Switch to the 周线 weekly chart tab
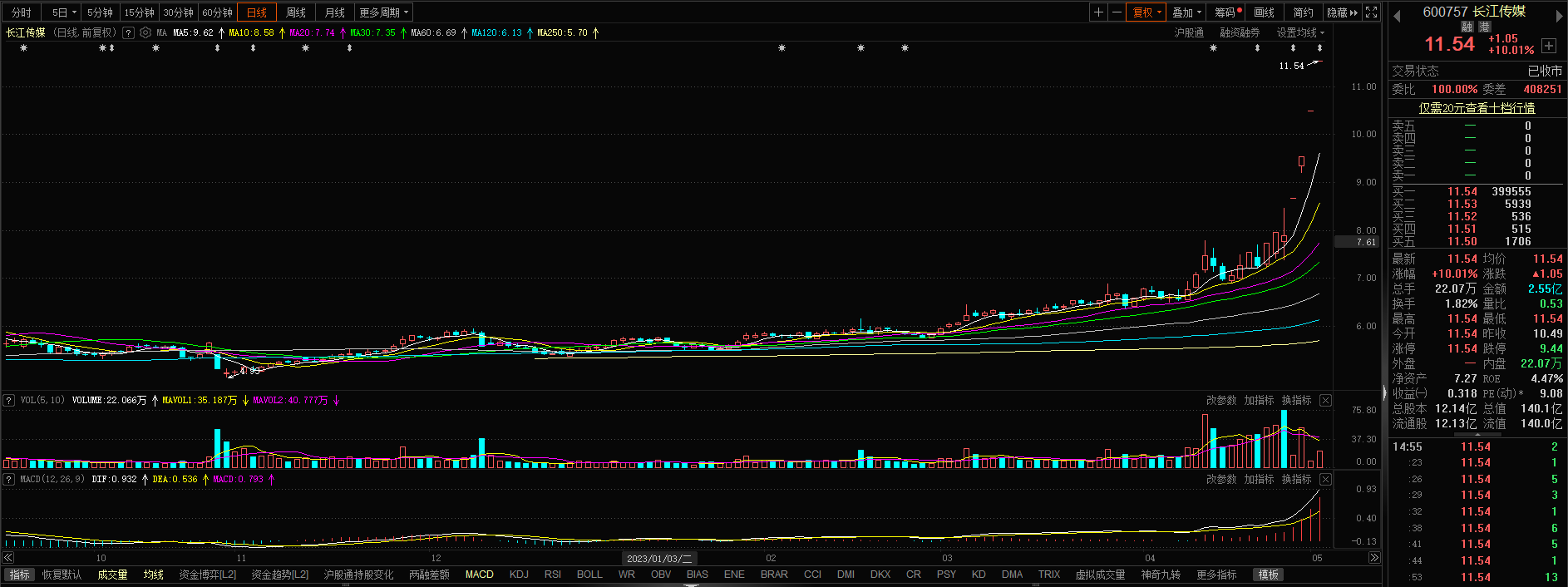The width and height of the screenshot is (1568, 587). (296, 12)
